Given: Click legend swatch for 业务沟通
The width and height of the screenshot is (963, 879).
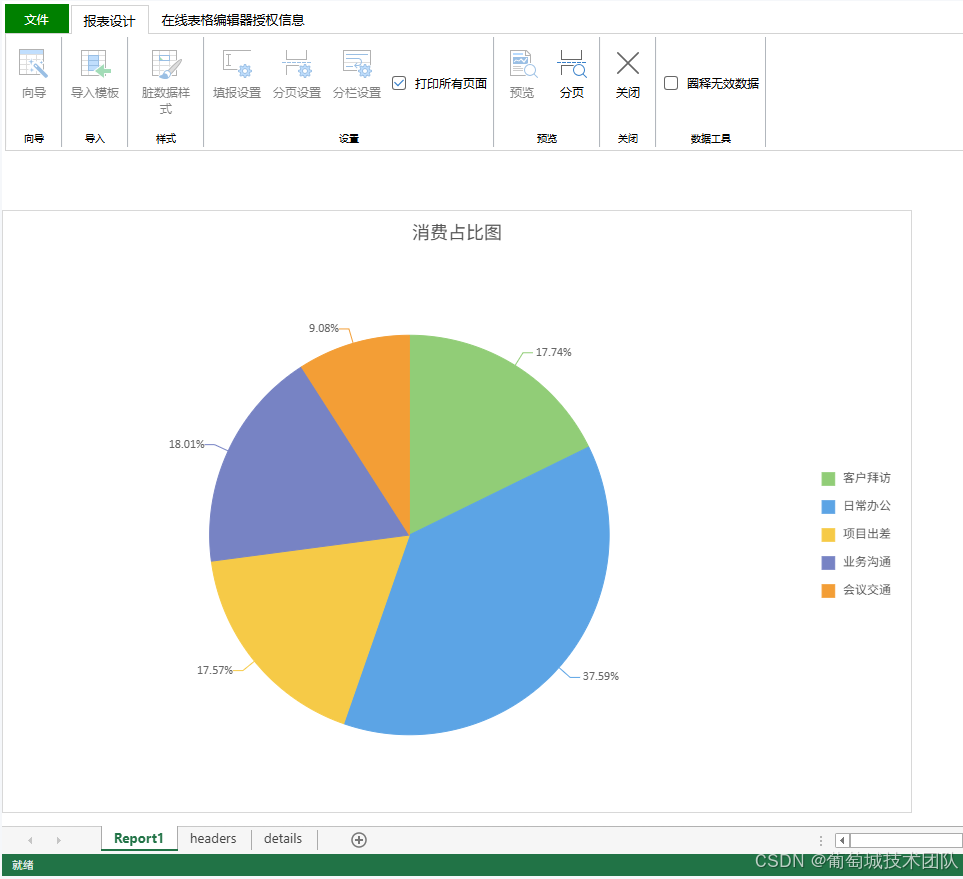Looking at the screenshot, I should pos(828,563).
